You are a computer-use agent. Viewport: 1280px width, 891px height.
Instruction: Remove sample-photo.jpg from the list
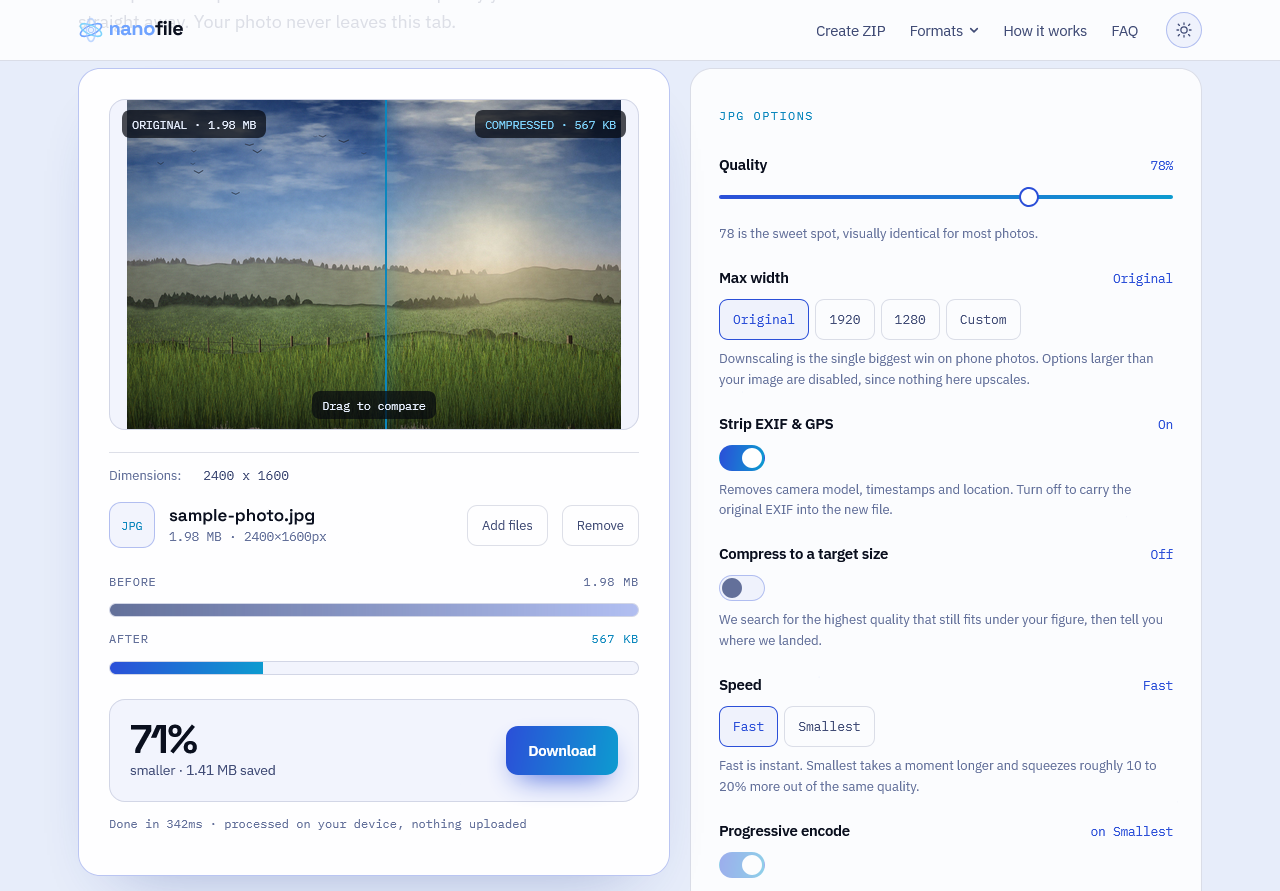coord(600,526)
